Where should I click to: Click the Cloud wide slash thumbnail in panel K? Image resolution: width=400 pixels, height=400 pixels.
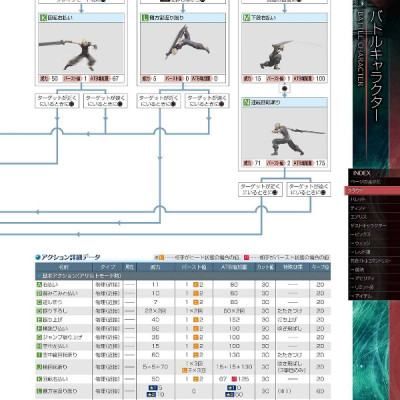(x=81, y=48)
